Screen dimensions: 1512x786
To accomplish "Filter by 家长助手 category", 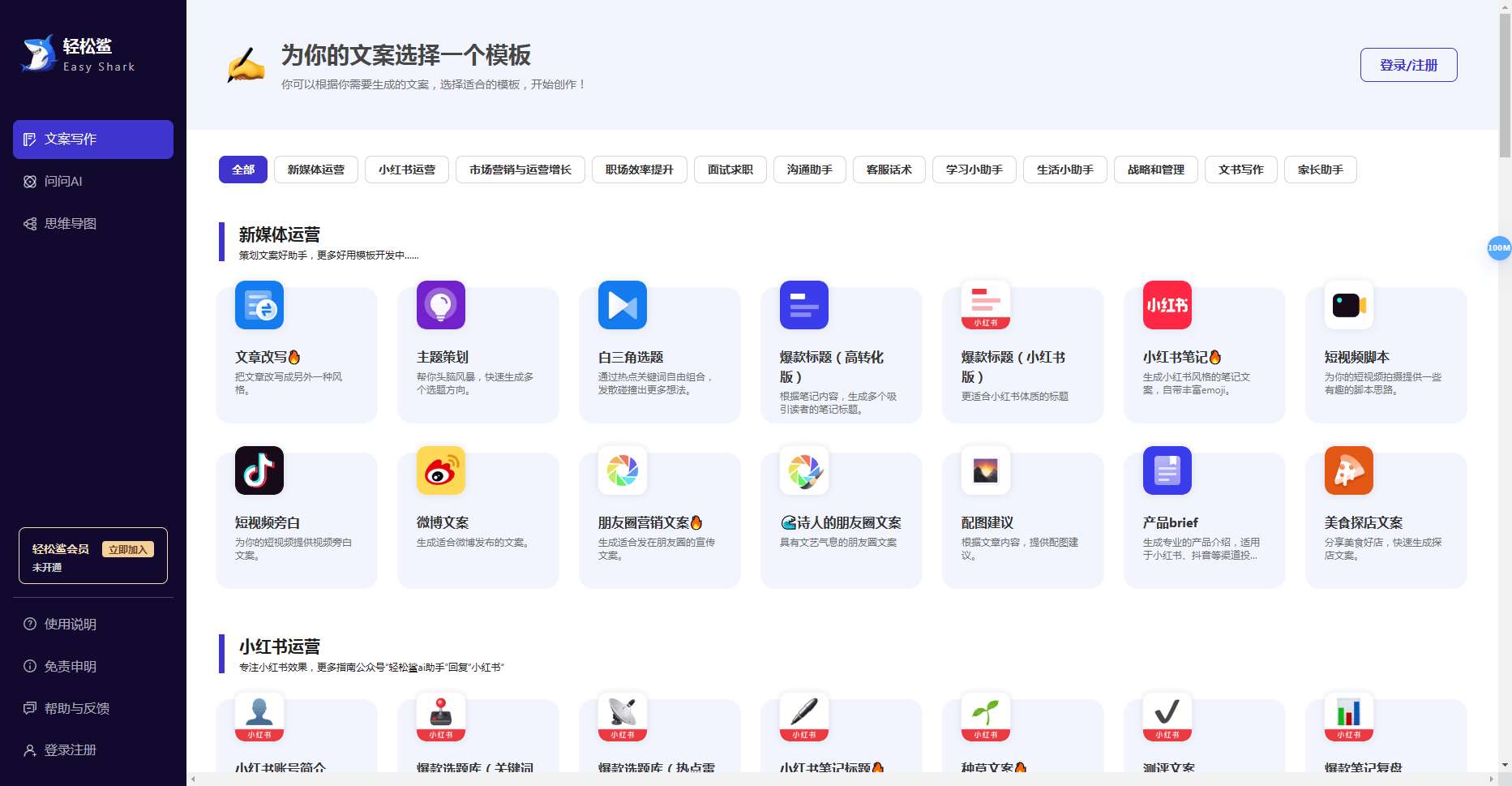I will click(1321, 170).
